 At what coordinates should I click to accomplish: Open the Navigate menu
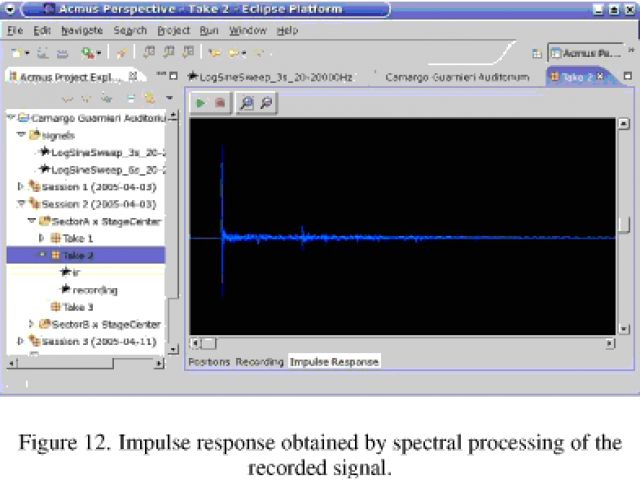tap(81, 31)
